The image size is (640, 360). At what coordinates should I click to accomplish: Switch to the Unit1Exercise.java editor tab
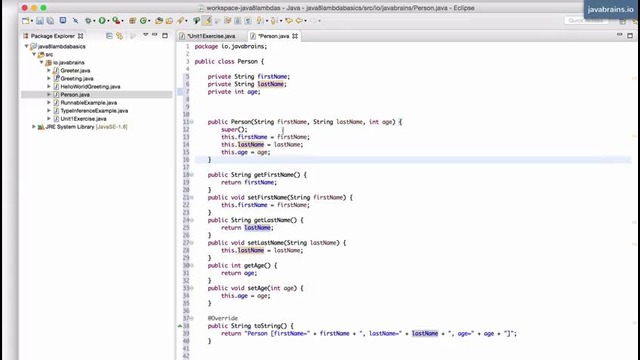pyautogui.click(x=211, y=36)
